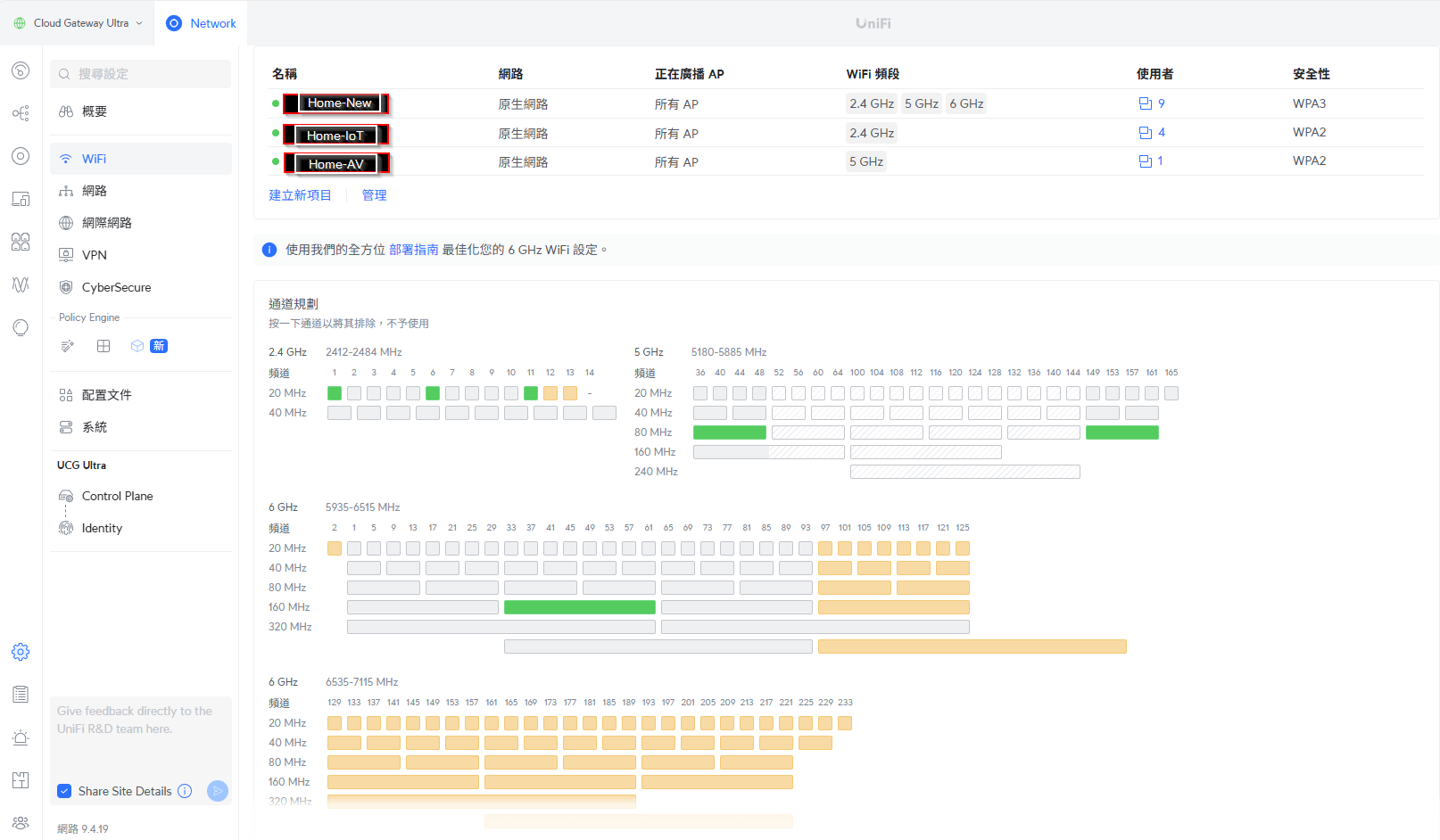Click the client icon for Home-AV users

point(1146,161)
